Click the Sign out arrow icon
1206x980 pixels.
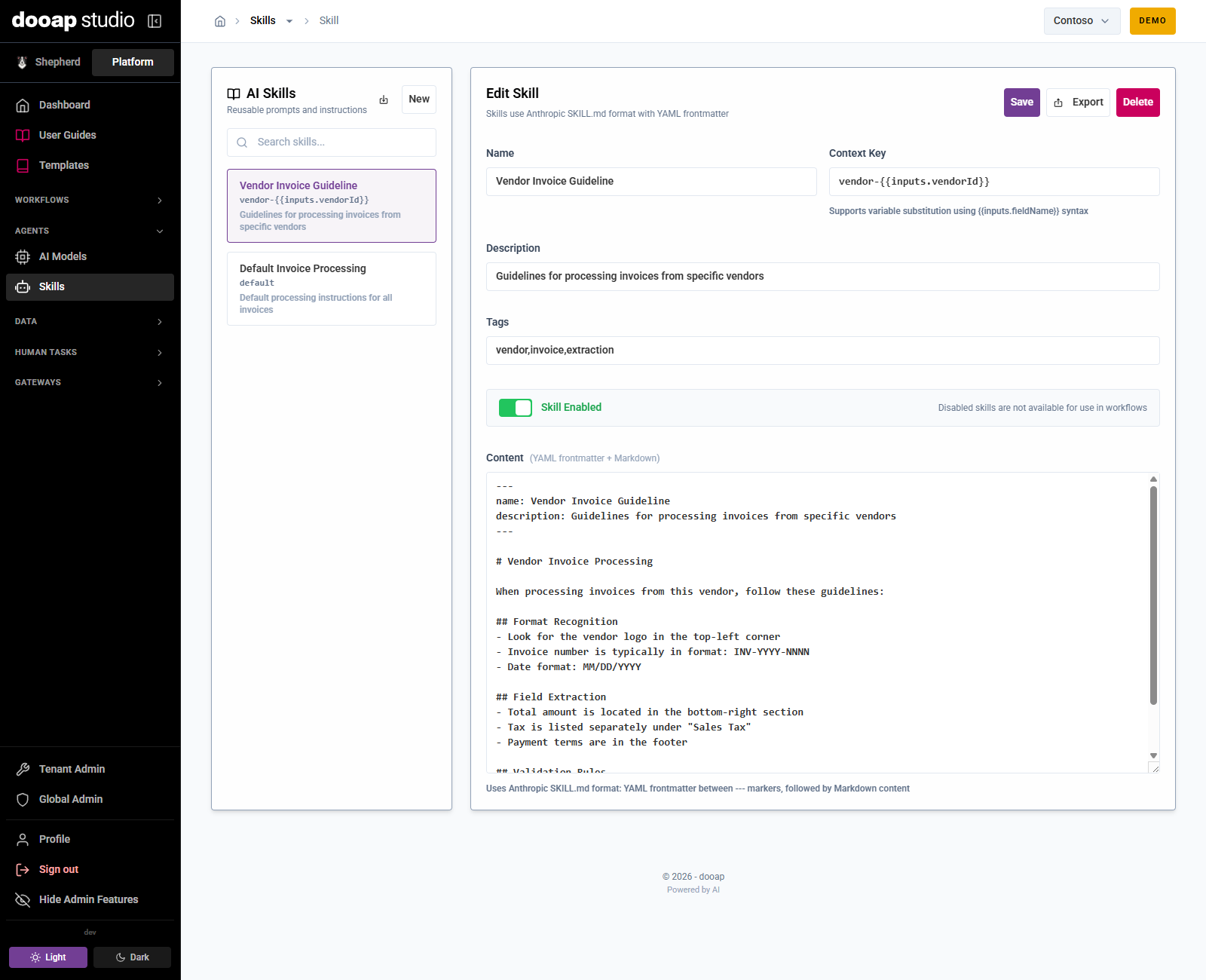23,870
